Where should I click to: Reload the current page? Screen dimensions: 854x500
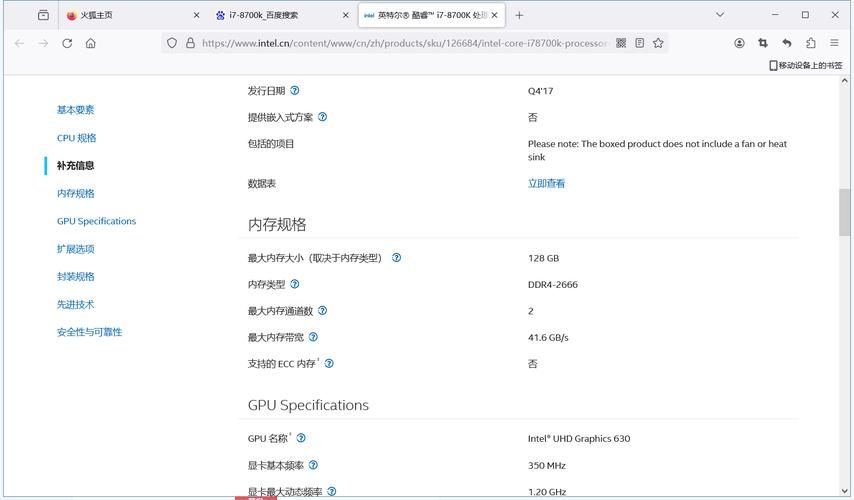(x=67, y=43)
